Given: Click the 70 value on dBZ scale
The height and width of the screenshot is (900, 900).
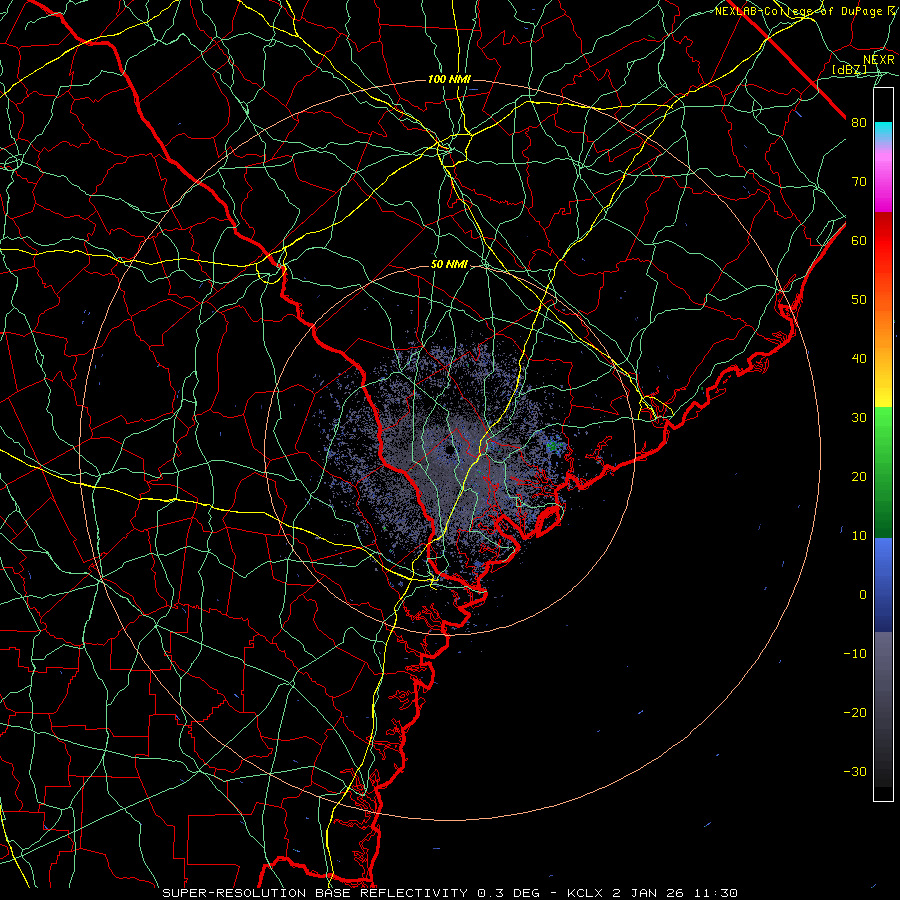Looking at the screenshot, I should click(859, 182).
